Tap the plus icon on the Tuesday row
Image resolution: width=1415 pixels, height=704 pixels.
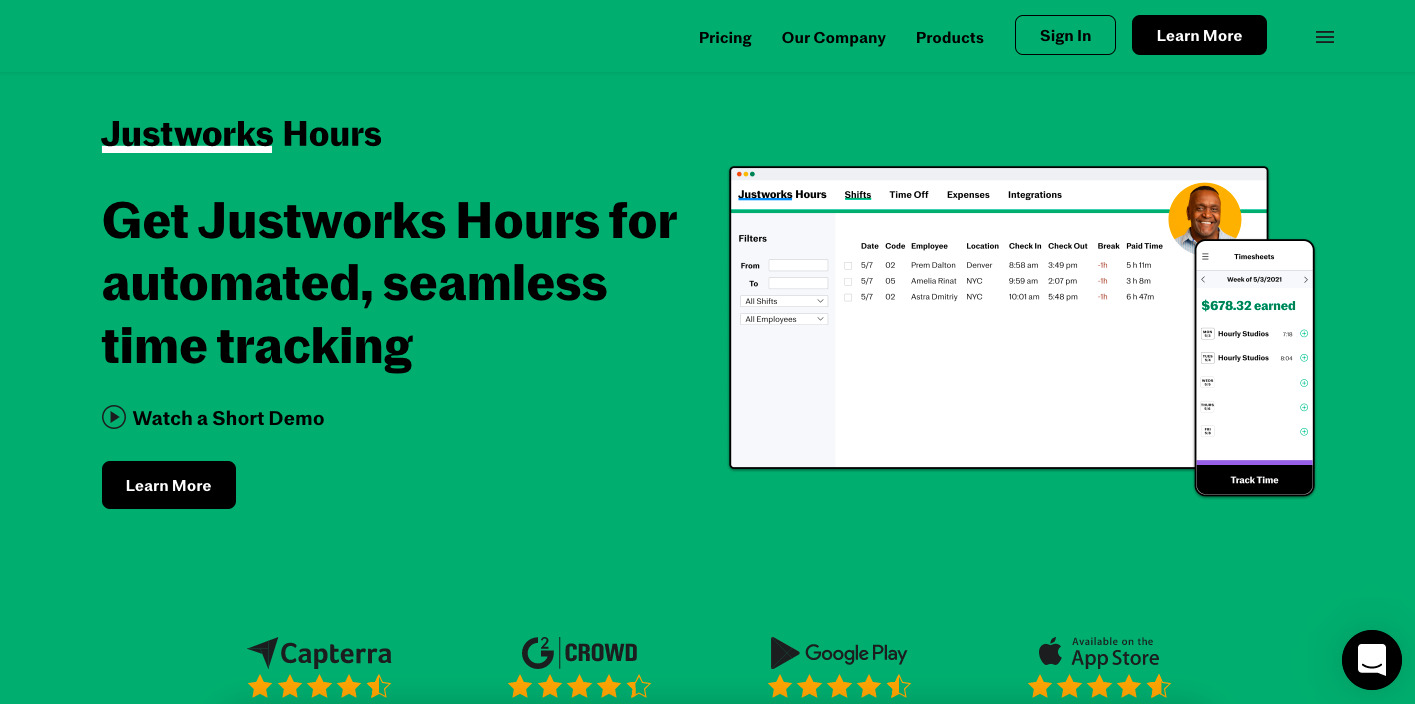[x=1304, y=358]
